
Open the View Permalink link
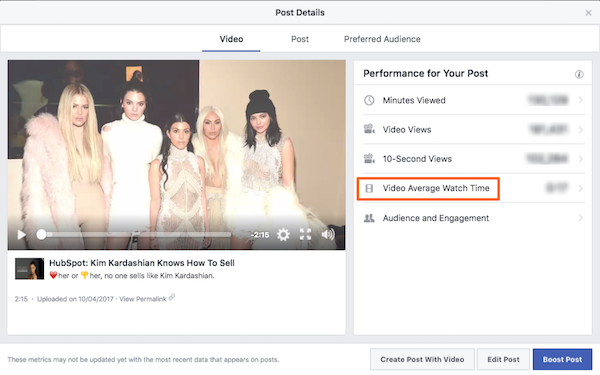point(143,299)
